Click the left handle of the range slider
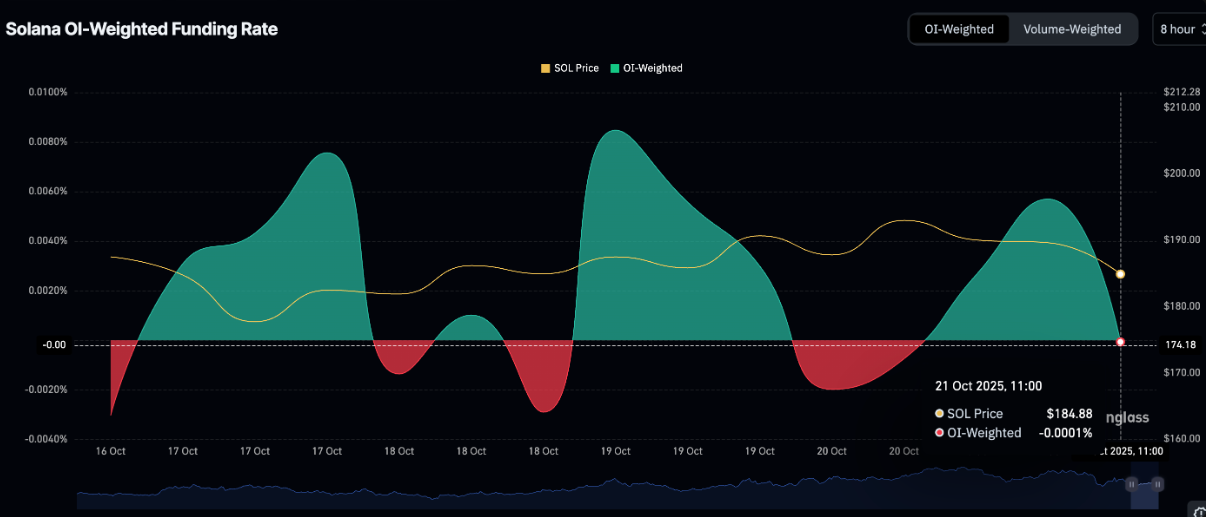The image size is (1206, 517). (1132, 484)
